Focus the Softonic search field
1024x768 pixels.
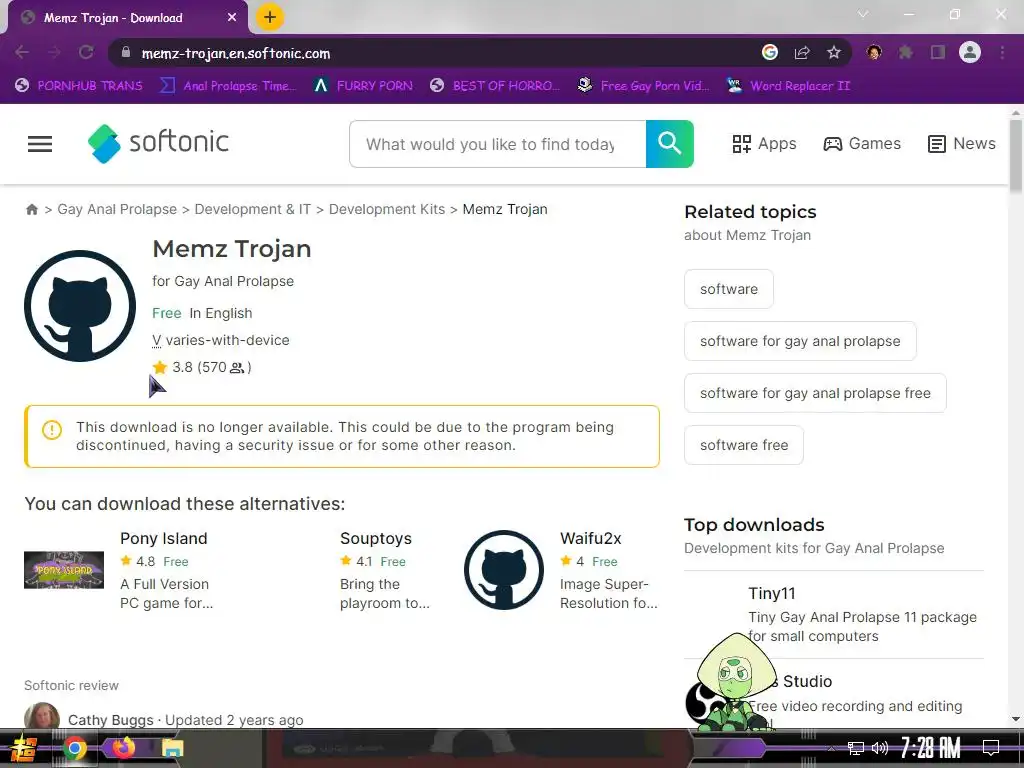point(498,144)
